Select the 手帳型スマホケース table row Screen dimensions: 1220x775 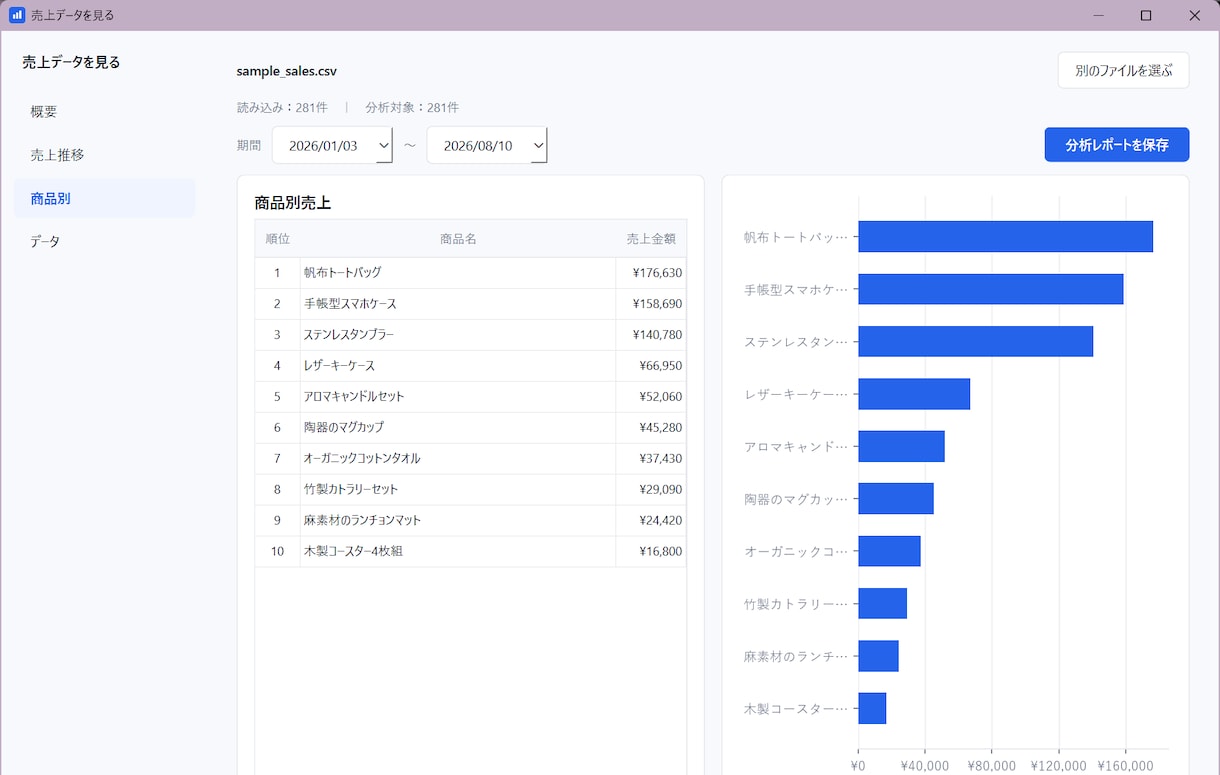(471, 304)
